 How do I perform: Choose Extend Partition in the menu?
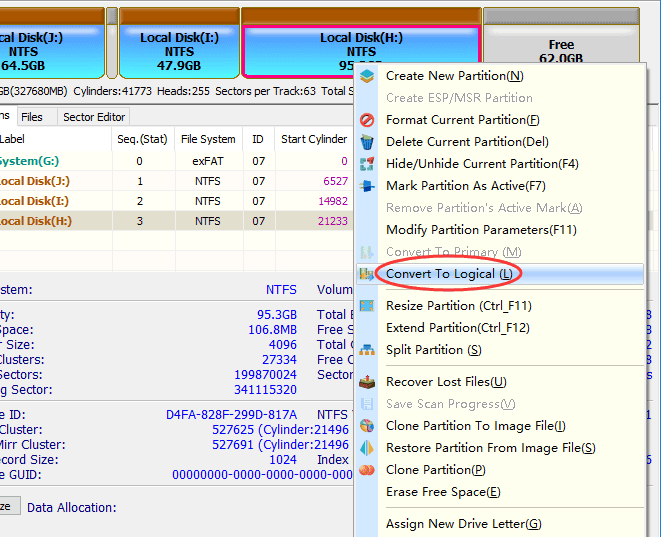pos(457,328)
